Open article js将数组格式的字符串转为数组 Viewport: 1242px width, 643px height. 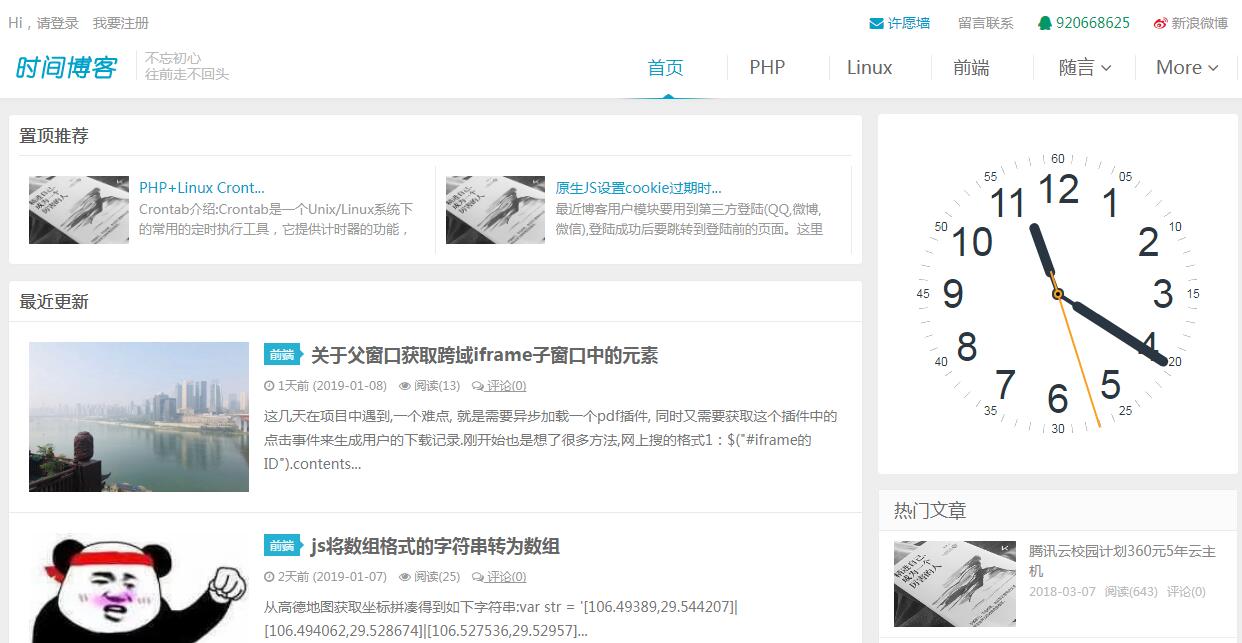coord(435,546)
